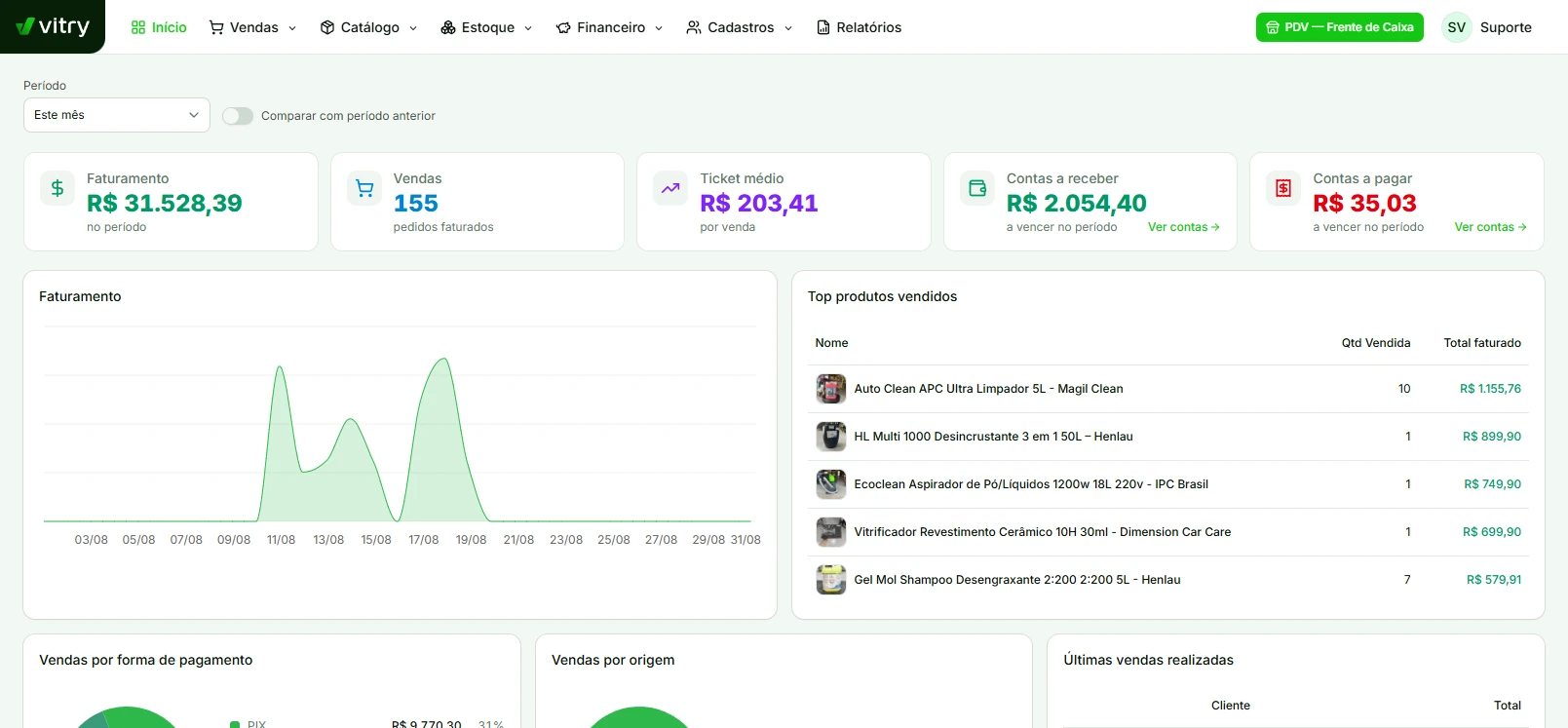Screen dimensions: 1568x728
Task: Click the Cadastros users icon
Action: (694, 27)
